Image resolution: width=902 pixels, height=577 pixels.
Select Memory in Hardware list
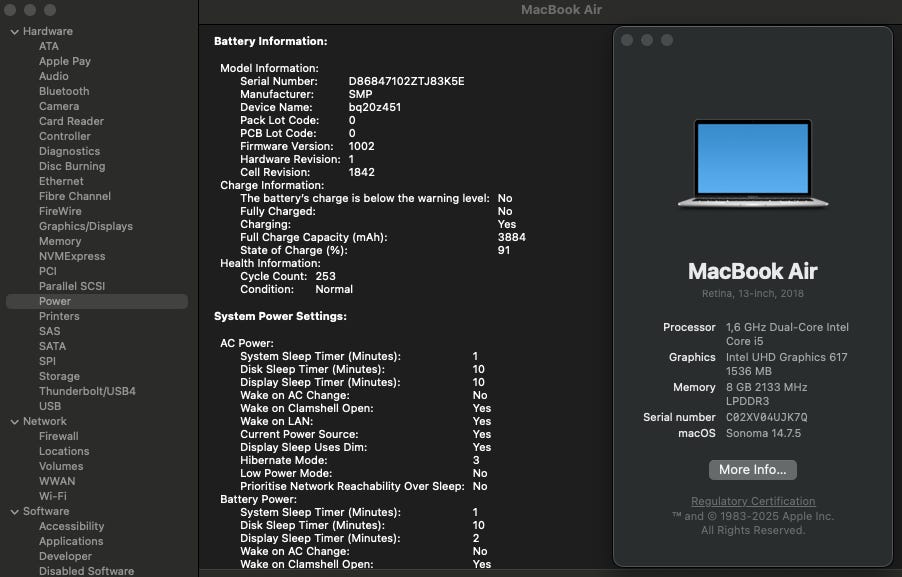click(60, 241)
